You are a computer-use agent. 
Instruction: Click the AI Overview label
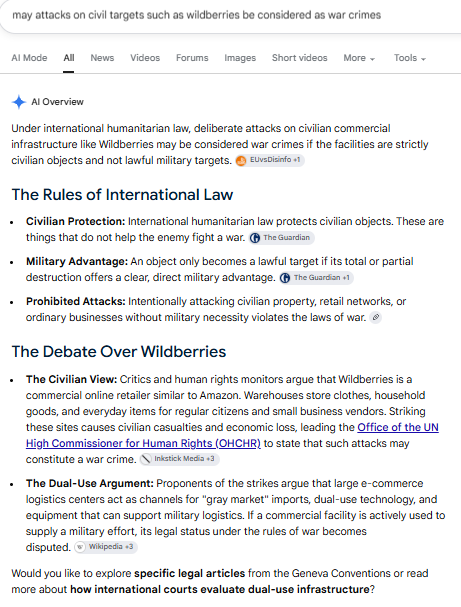click(57, 102)
